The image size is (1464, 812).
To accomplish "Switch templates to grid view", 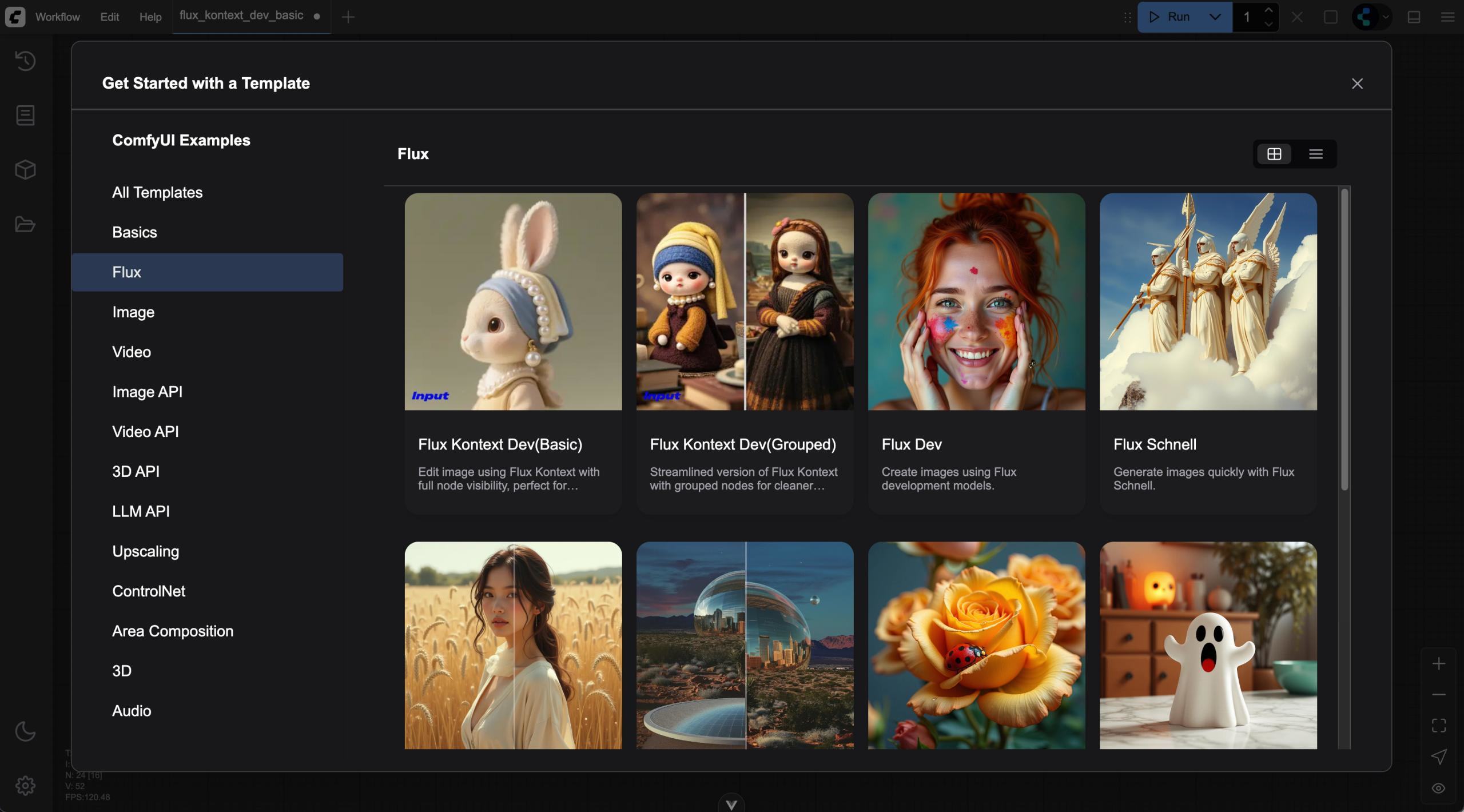I will (1274, 154).
